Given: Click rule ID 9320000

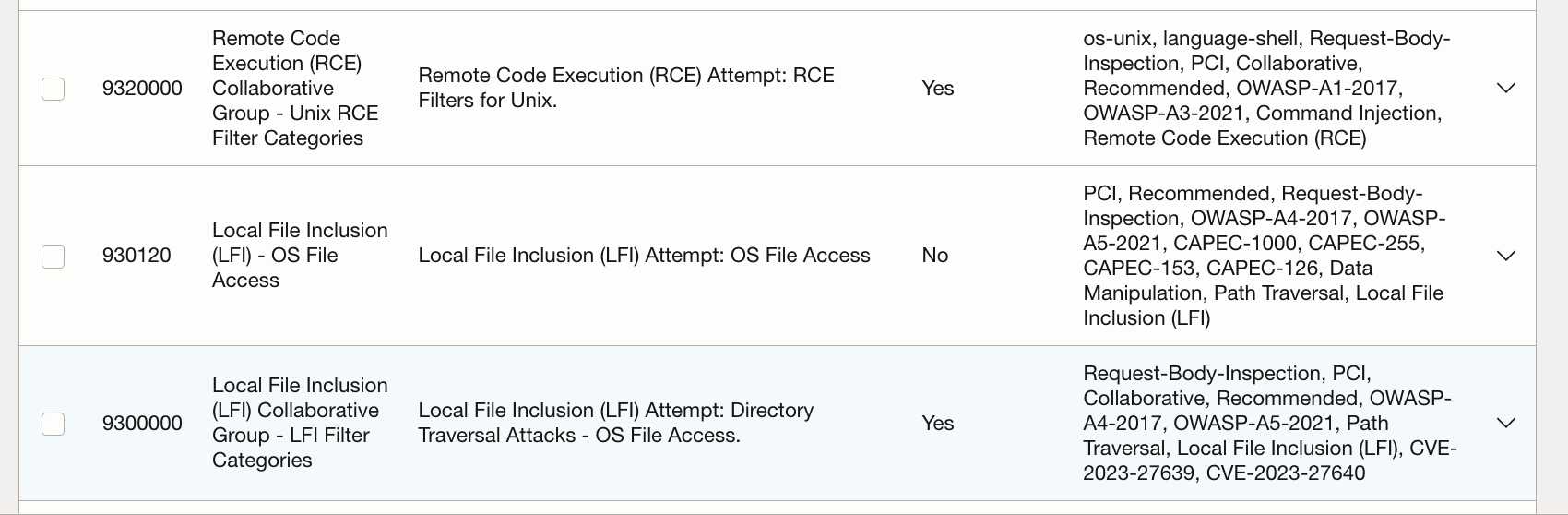Looking at the screenshot, I should 142,89.
